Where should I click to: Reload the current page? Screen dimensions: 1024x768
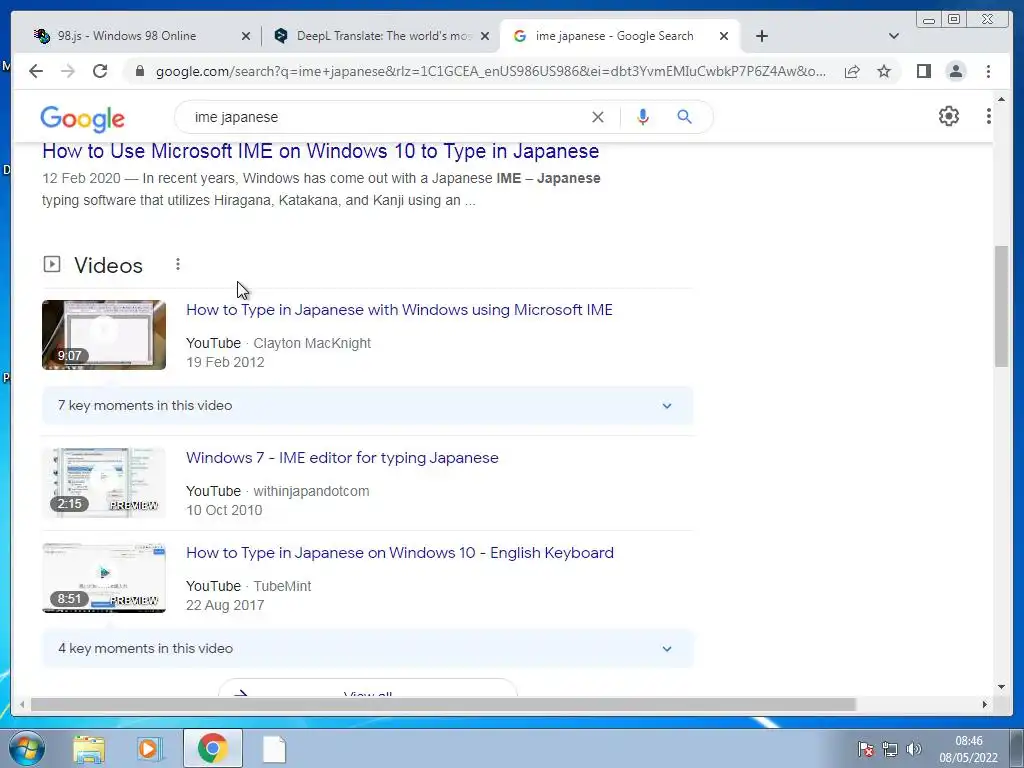point(100,71)
